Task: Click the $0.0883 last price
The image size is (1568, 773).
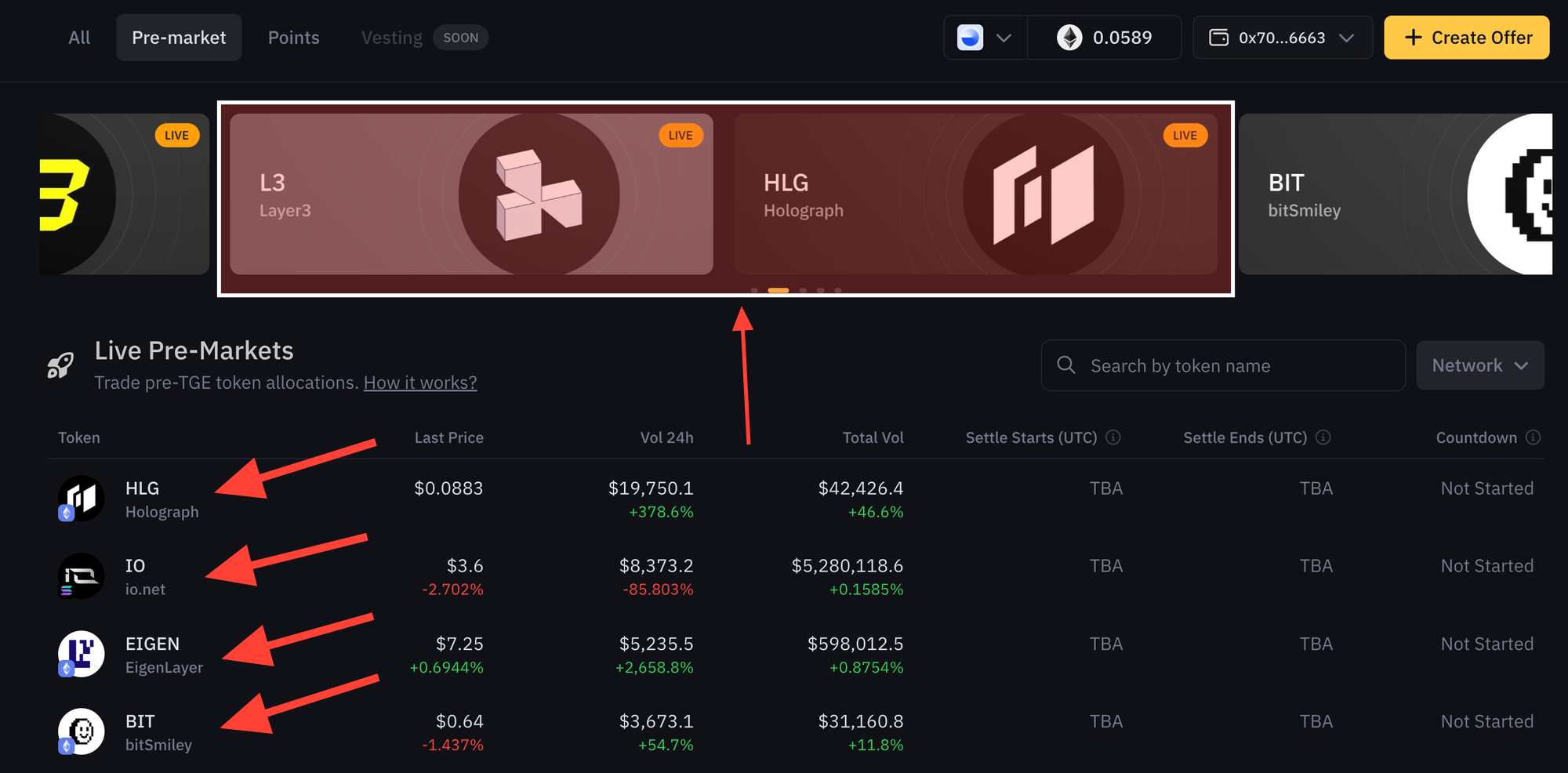Action: click(x=449, y=488)
